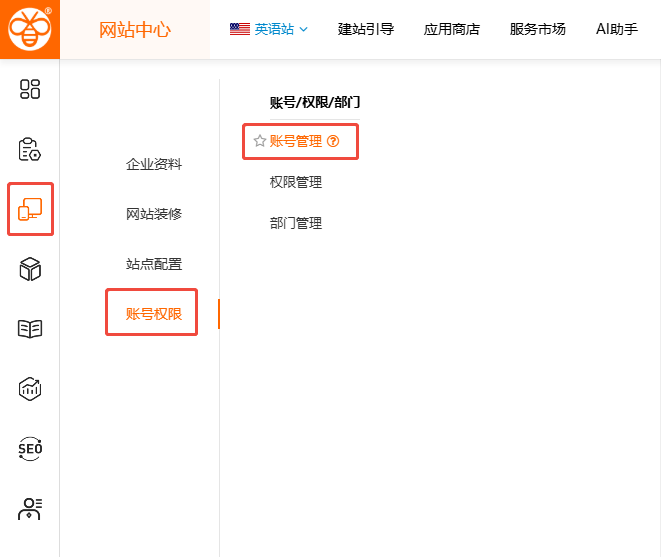Click the help question mark beside 账号管理

pyautogui.click(x=333, y=142)
